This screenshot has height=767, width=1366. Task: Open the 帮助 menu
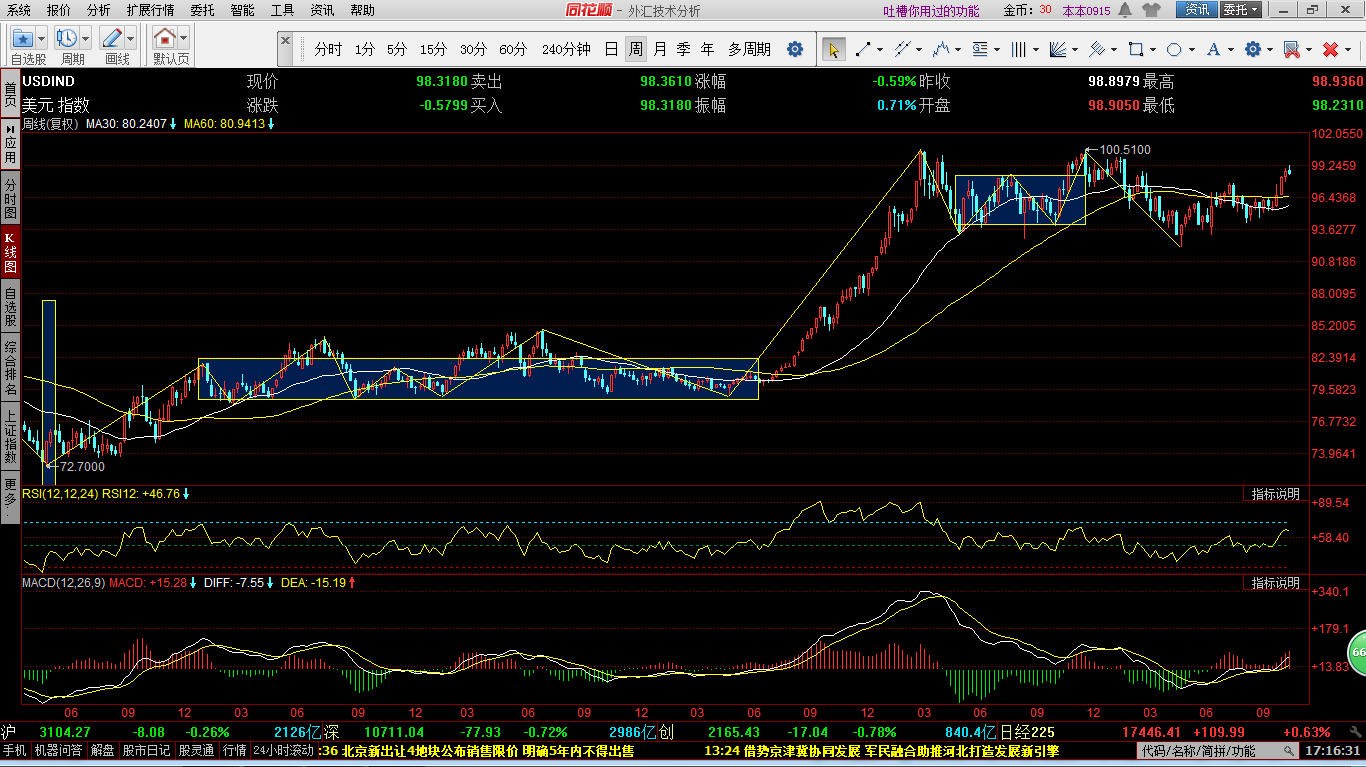tap(362, 10)
